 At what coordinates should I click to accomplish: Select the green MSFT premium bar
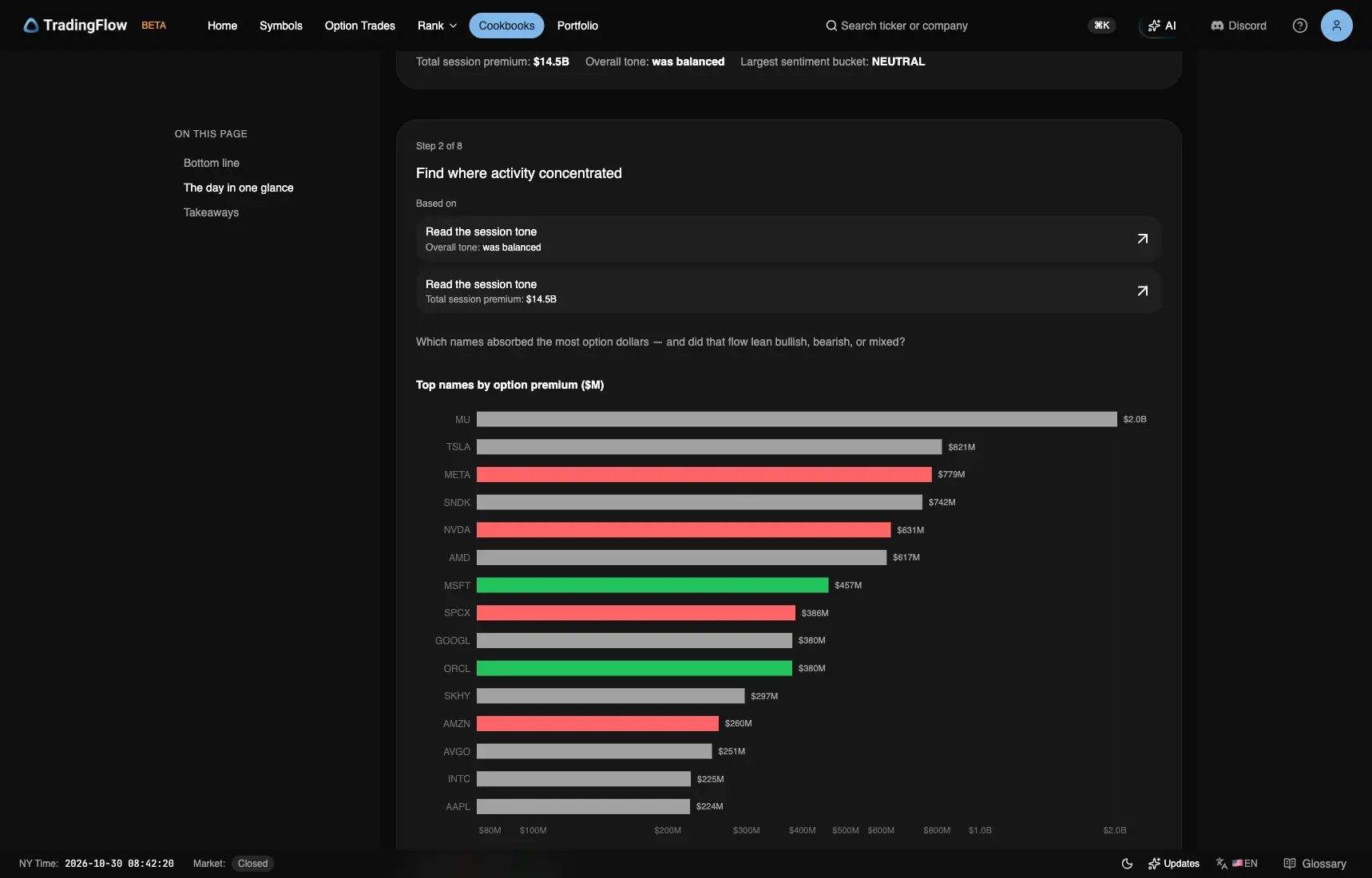pos(652,585)
